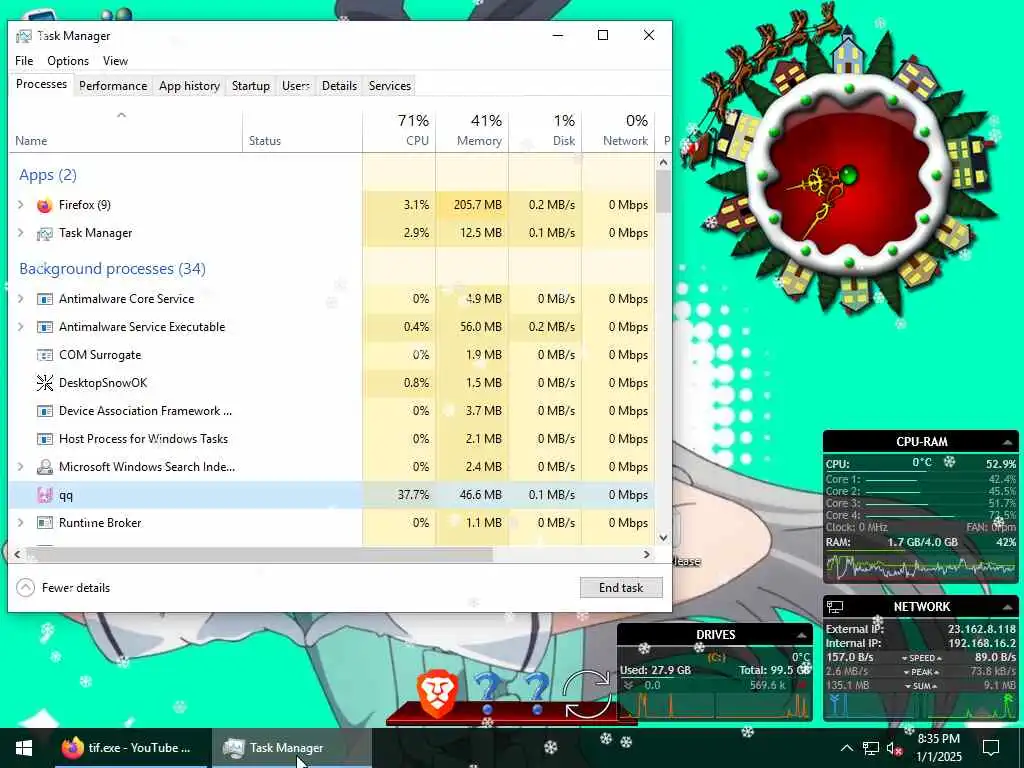Sort processes by Disk column
This screenshot has height=768, width=1024.
pyautogui.click(x=545, y=131)
